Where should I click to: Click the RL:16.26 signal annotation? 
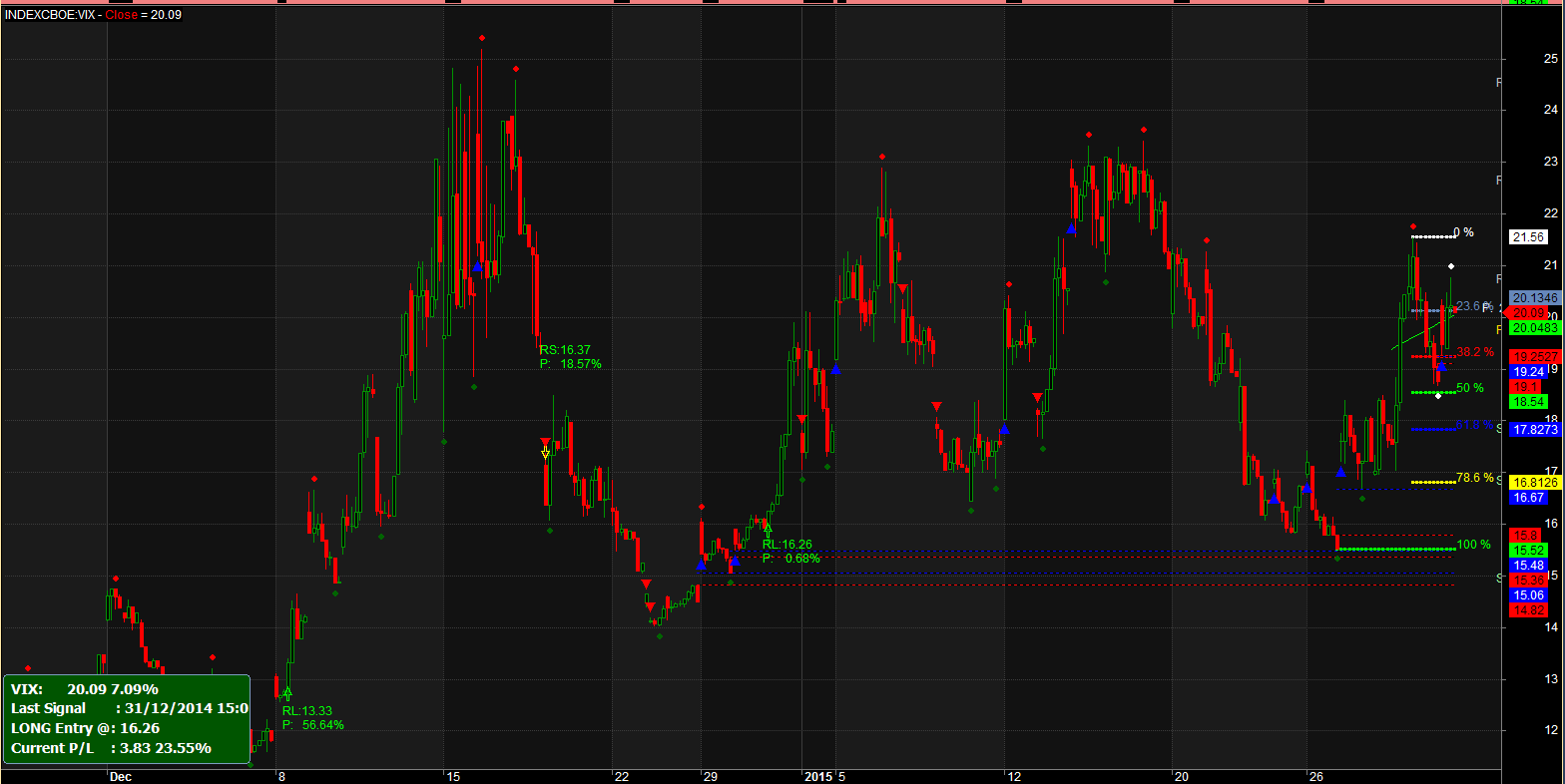tap(787, 545)
